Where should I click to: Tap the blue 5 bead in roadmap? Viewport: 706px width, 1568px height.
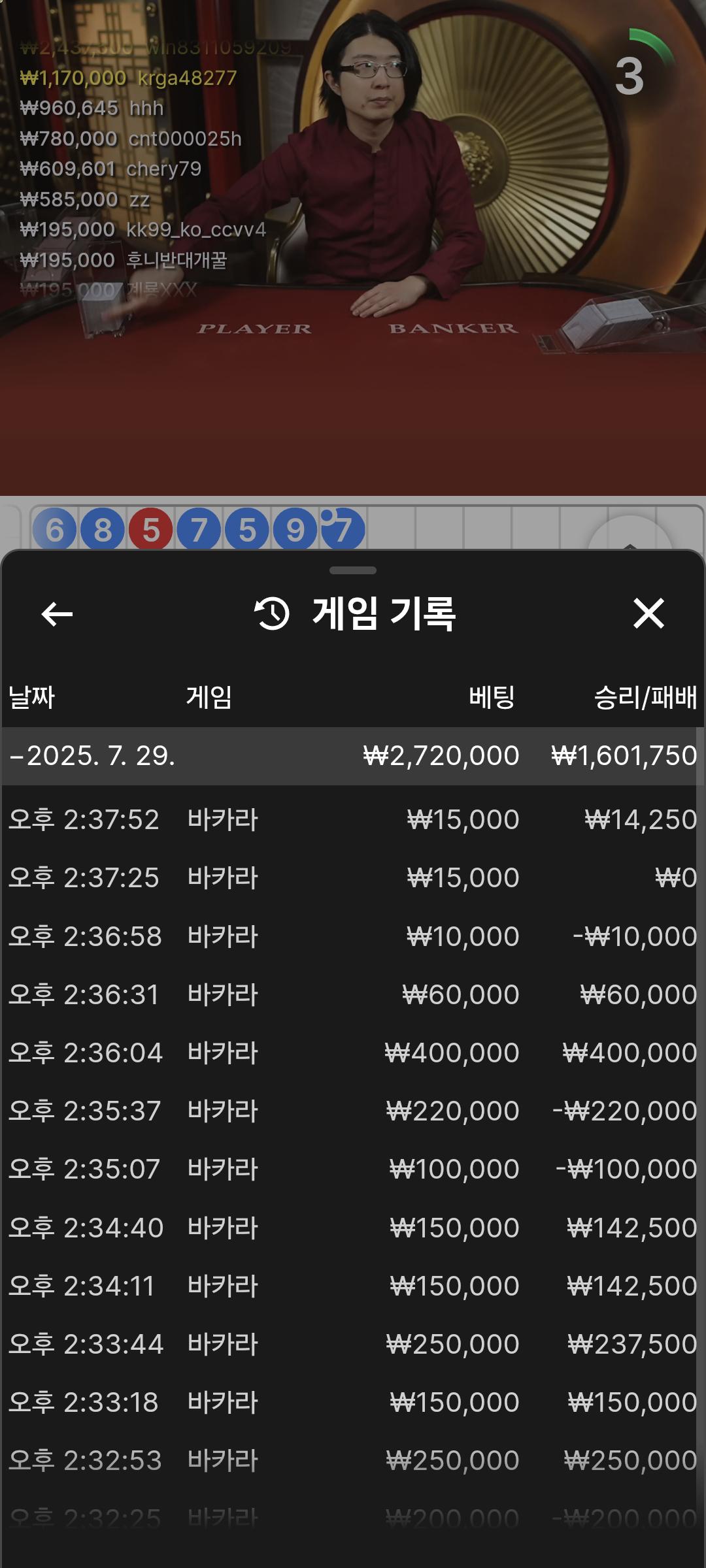point(247,529)
